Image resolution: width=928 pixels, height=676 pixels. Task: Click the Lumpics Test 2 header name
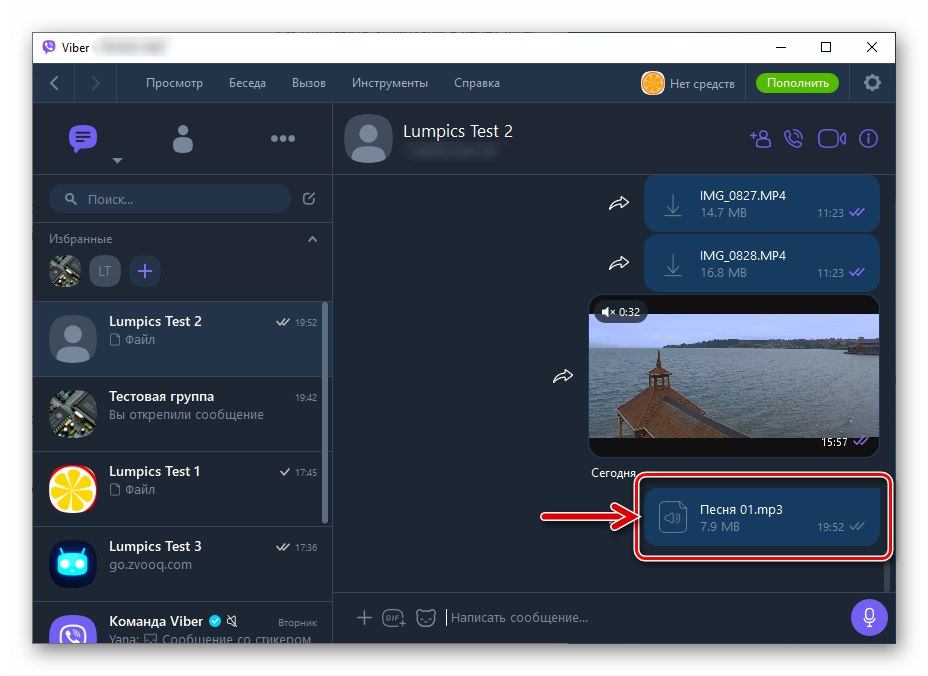(x=457, y=131)
